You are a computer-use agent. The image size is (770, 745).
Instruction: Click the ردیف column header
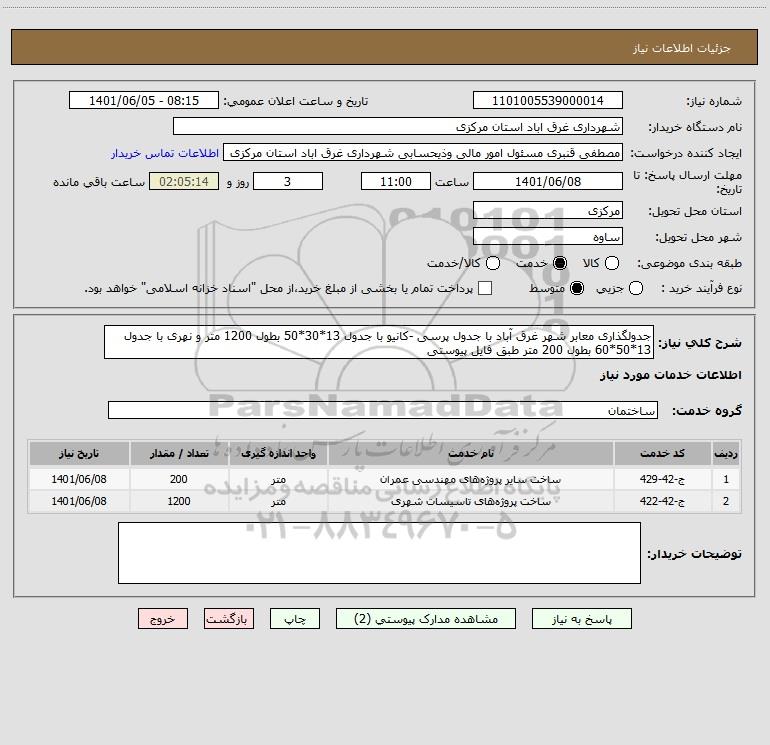pyautogui.click(x=726, y=453)
